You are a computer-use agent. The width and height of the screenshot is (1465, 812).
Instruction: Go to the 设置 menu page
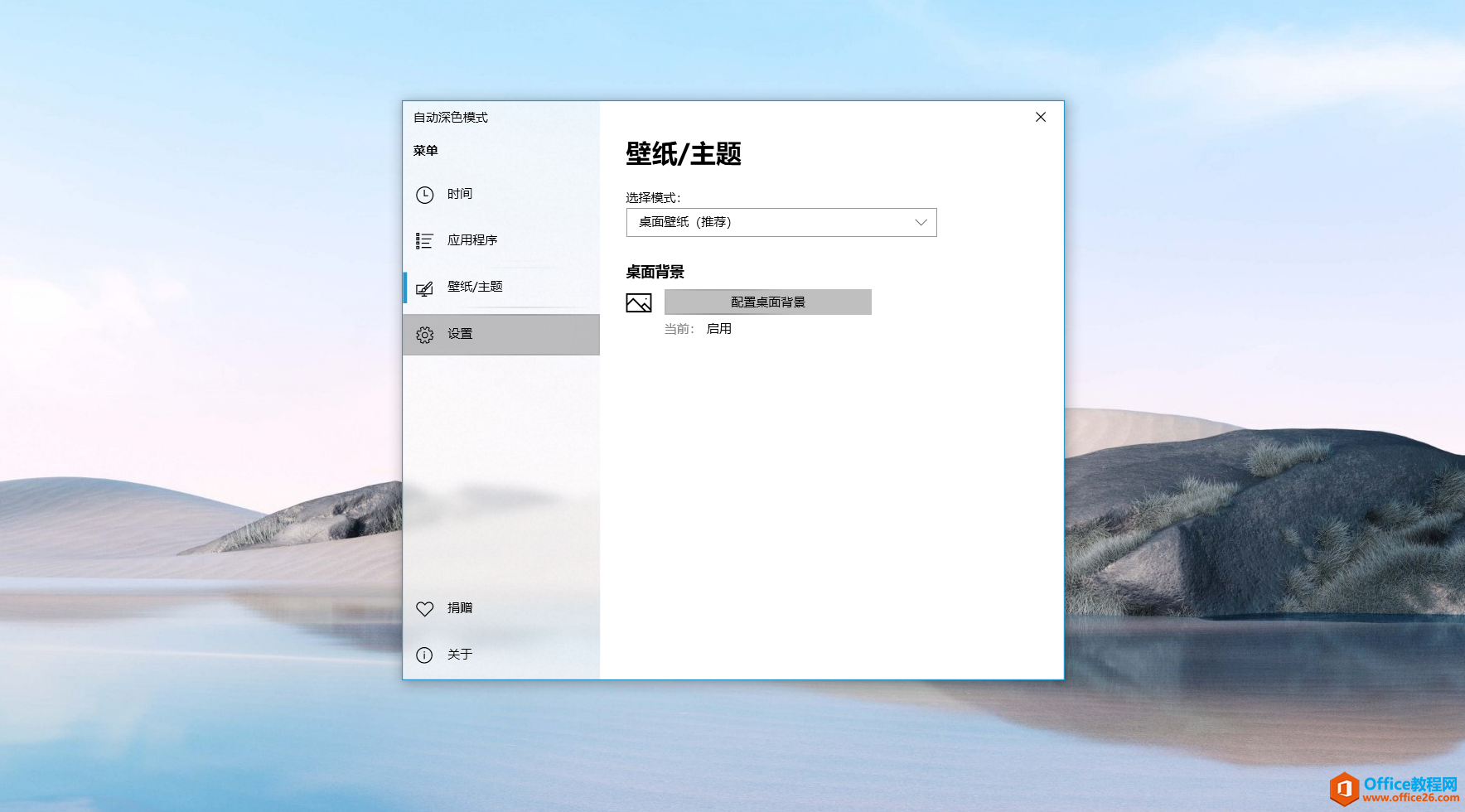[501, 334]
